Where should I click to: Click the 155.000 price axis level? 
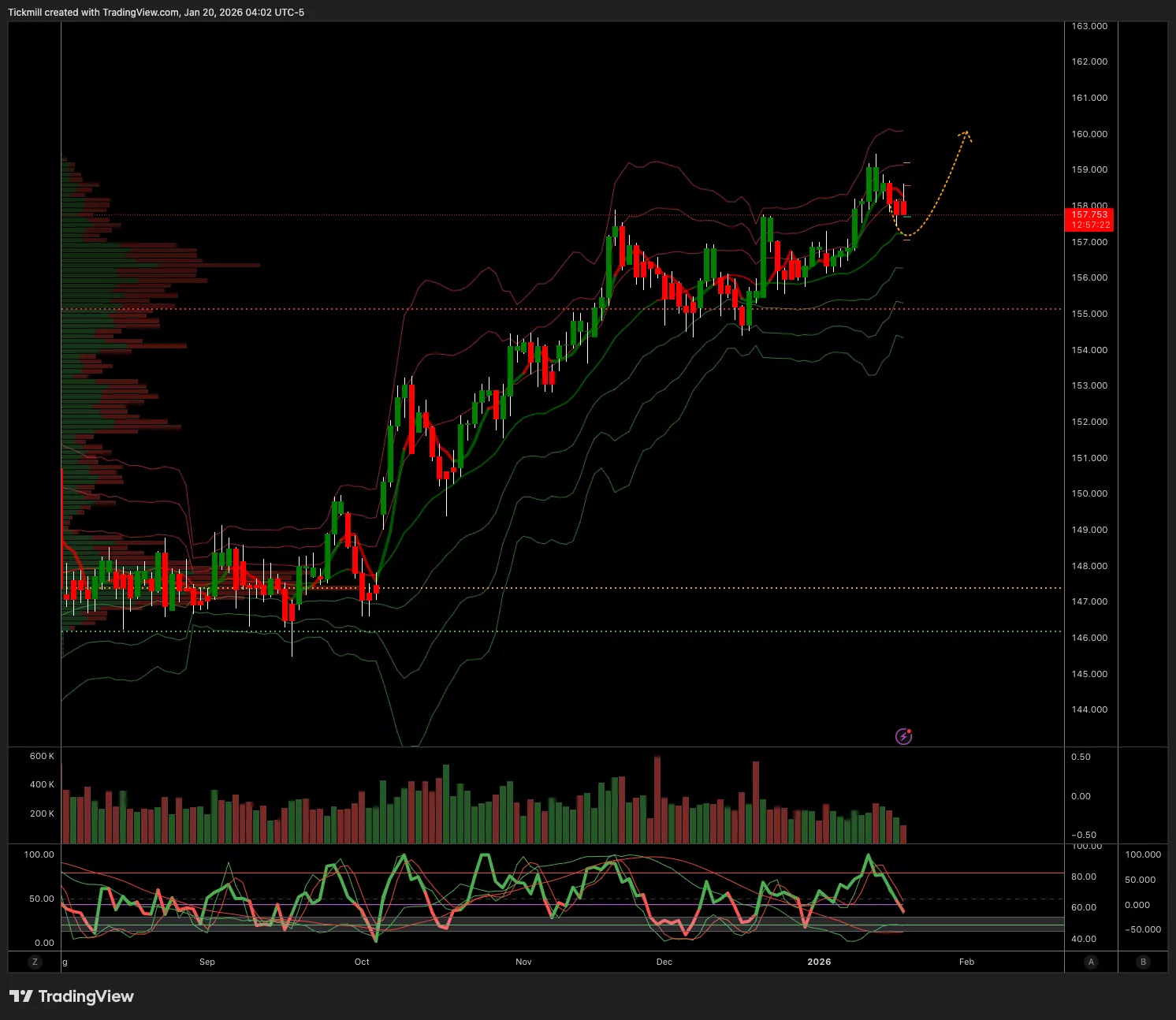1089,314
